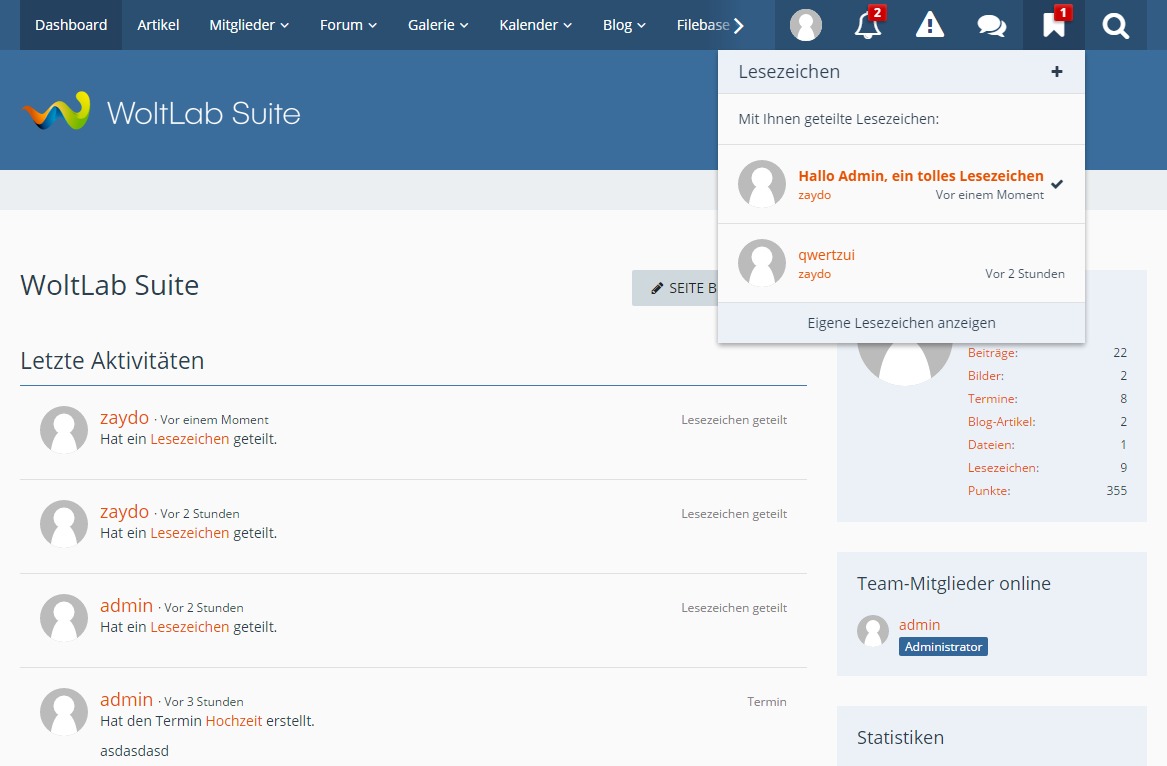Viewport: 1167px width, 766px height.
Task: Expand the Mitglieder dropdown menu
Action: click(249, 25)
